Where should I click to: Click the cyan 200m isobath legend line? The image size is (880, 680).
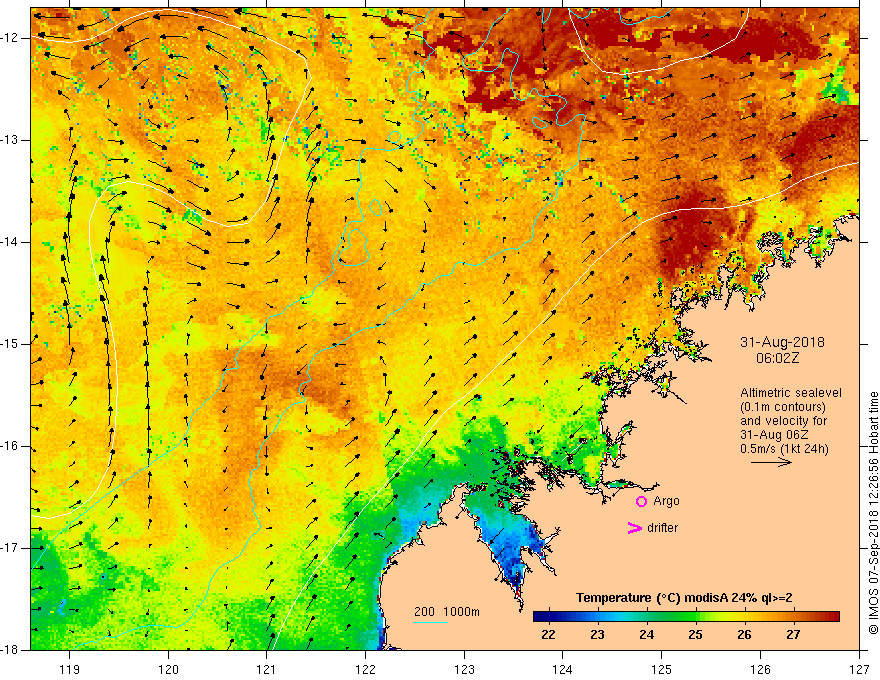pyautogui.click(x=430, y=622)
